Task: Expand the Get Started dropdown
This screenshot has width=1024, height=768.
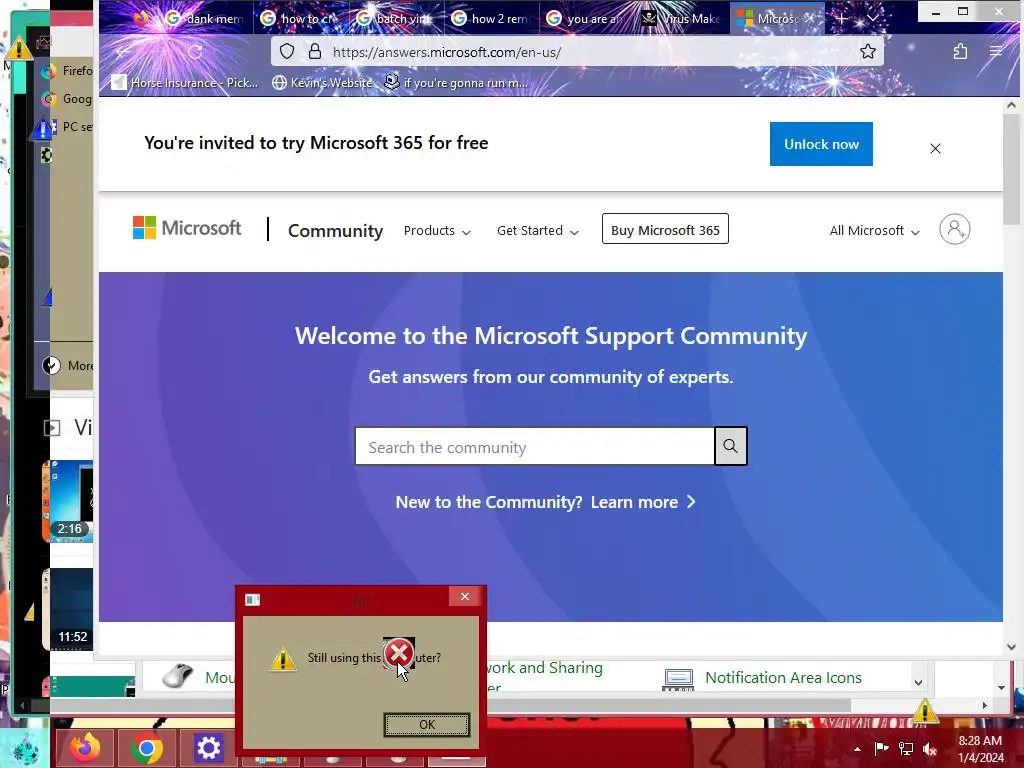Action: pyautogui.click(x=537, y=231)
